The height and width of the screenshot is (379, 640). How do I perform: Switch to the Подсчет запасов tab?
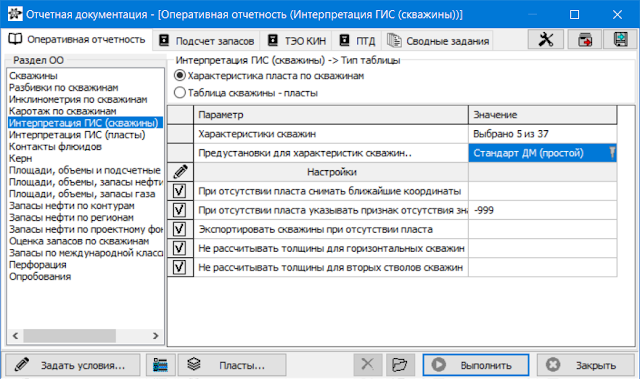pos(206,41)
